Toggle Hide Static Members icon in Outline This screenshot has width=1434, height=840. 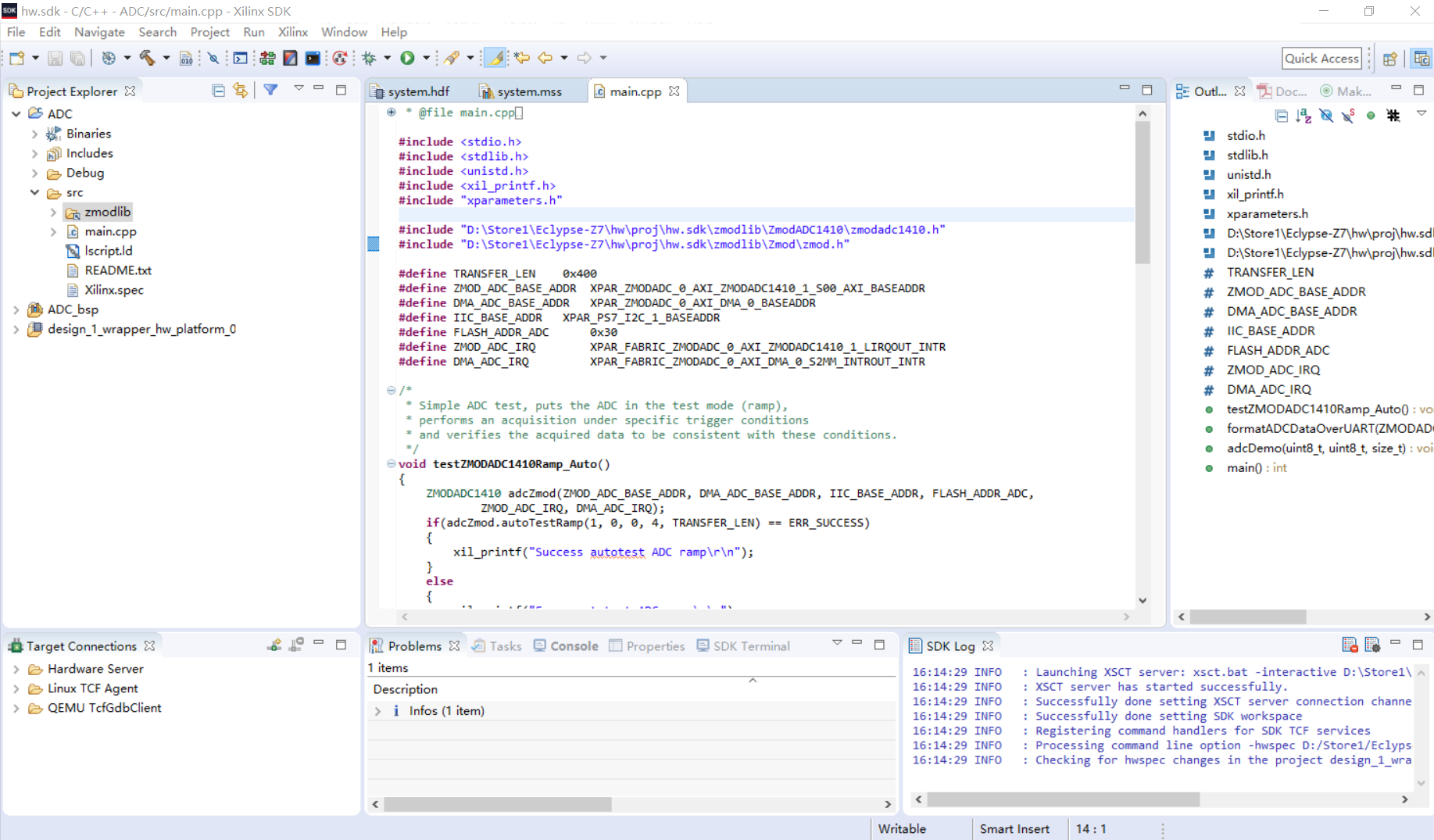click(x=1348, y=116)
